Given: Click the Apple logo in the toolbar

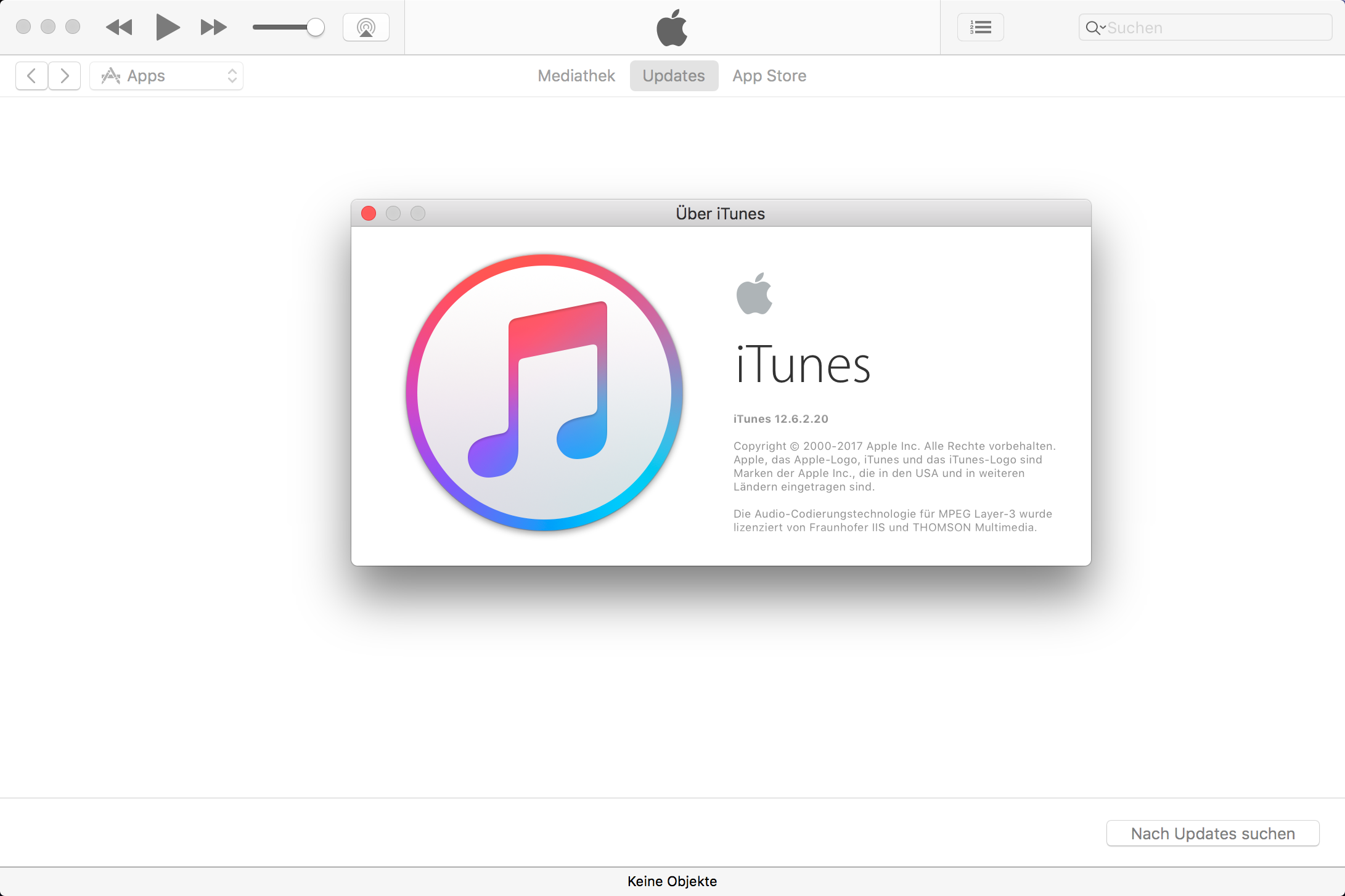Looking at the screenshot, I should (672, 28).
